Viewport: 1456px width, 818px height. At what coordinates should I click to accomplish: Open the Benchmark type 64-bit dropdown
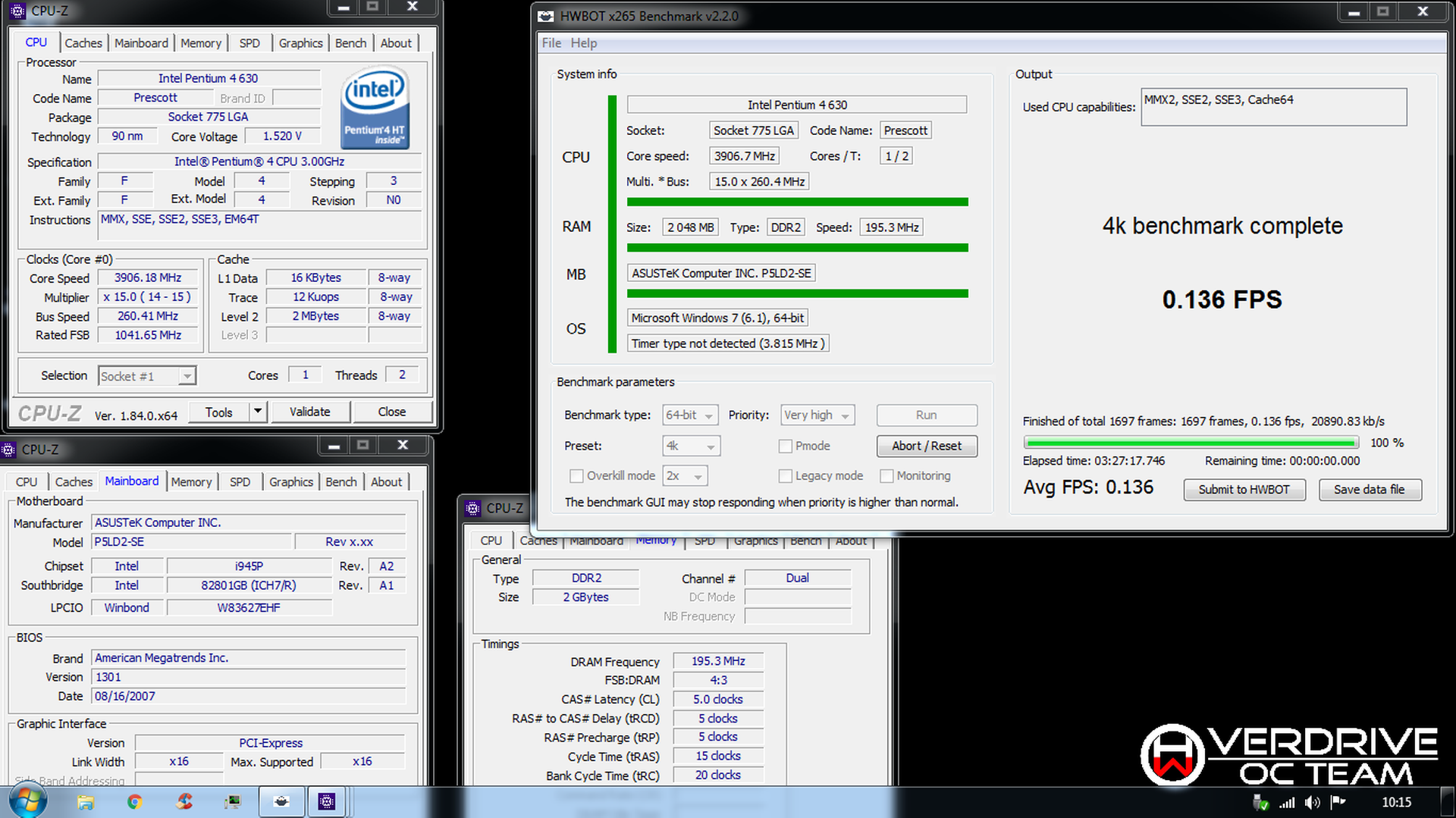coord(689,415)
